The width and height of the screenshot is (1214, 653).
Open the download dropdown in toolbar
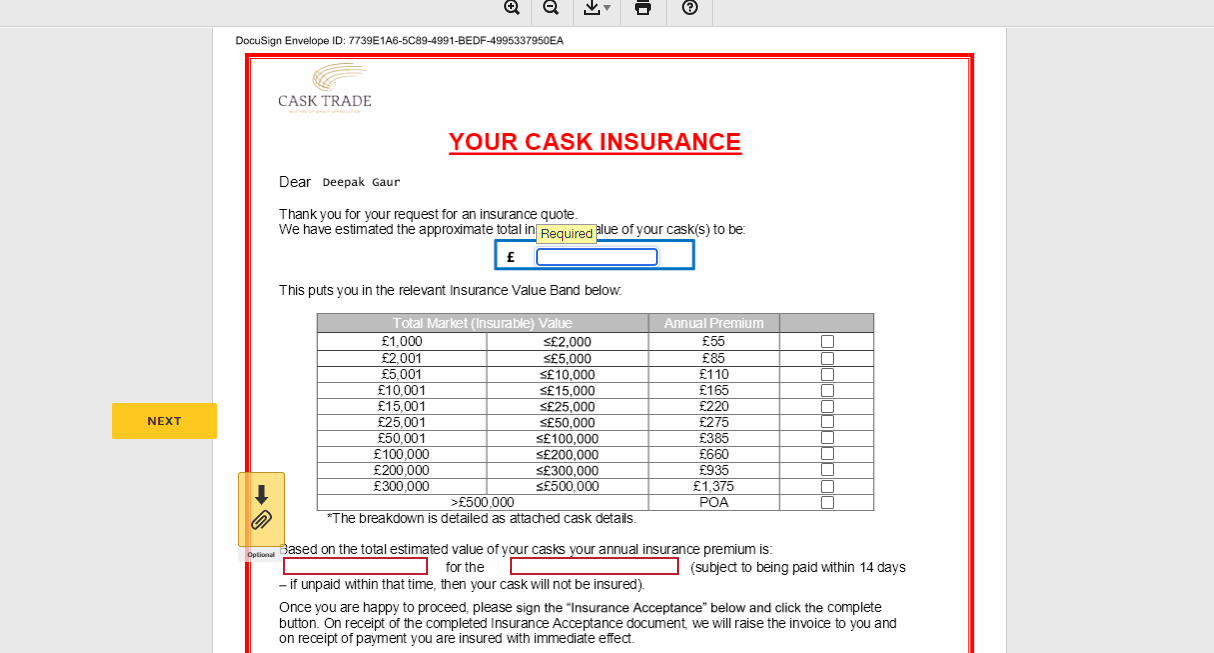click(597, 8)
